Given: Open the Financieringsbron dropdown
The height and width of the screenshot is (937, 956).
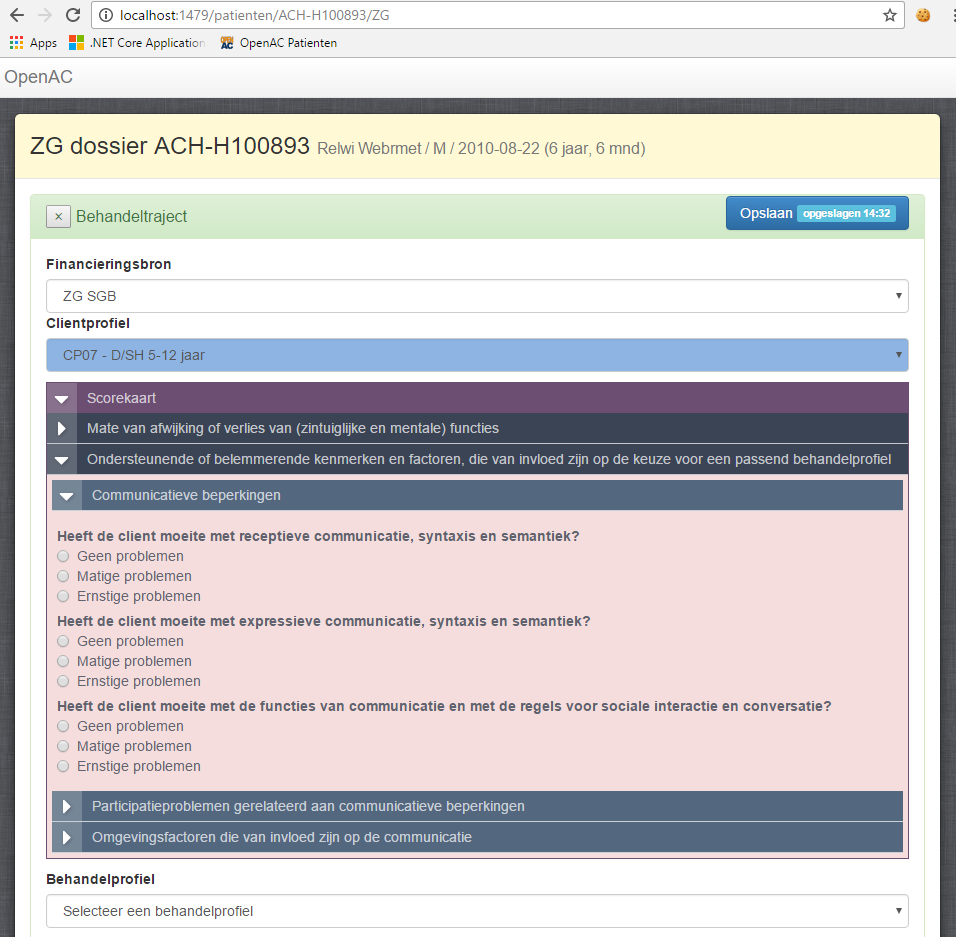Looking at the screenshot, I should tap(476, 296).
